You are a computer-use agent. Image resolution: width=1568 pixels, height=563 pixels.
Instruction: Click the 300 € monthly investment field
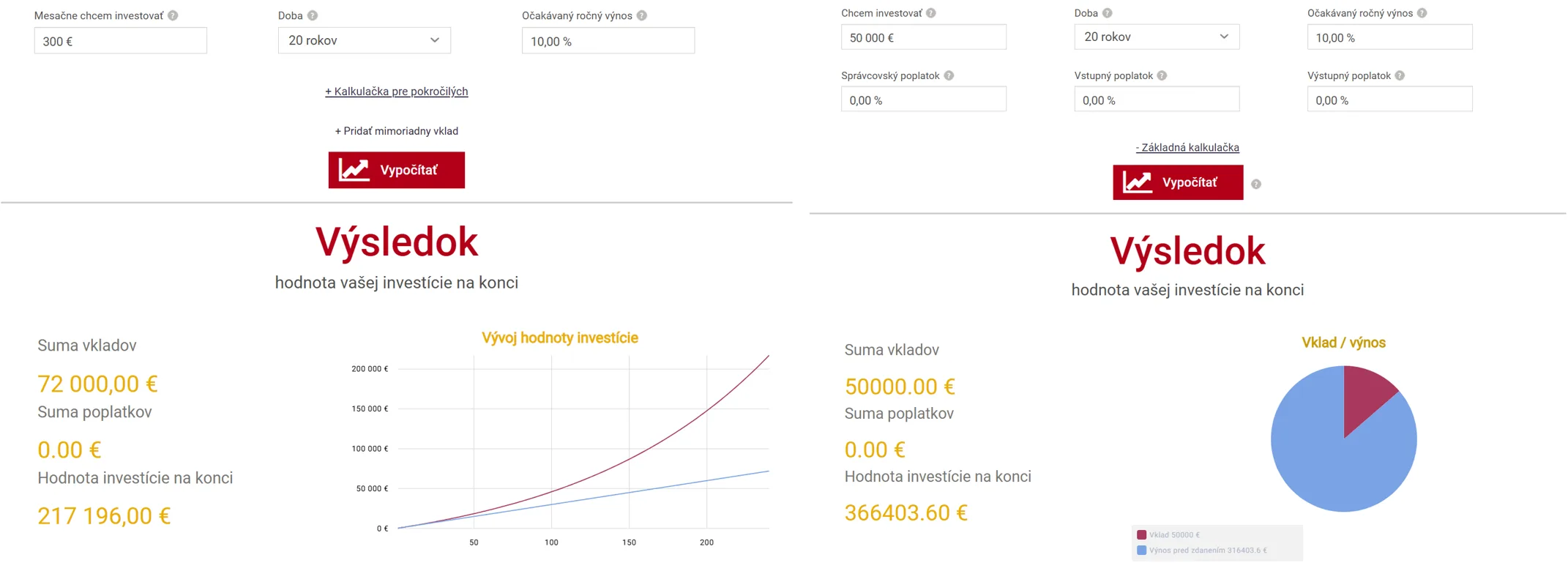click(120, 41)
